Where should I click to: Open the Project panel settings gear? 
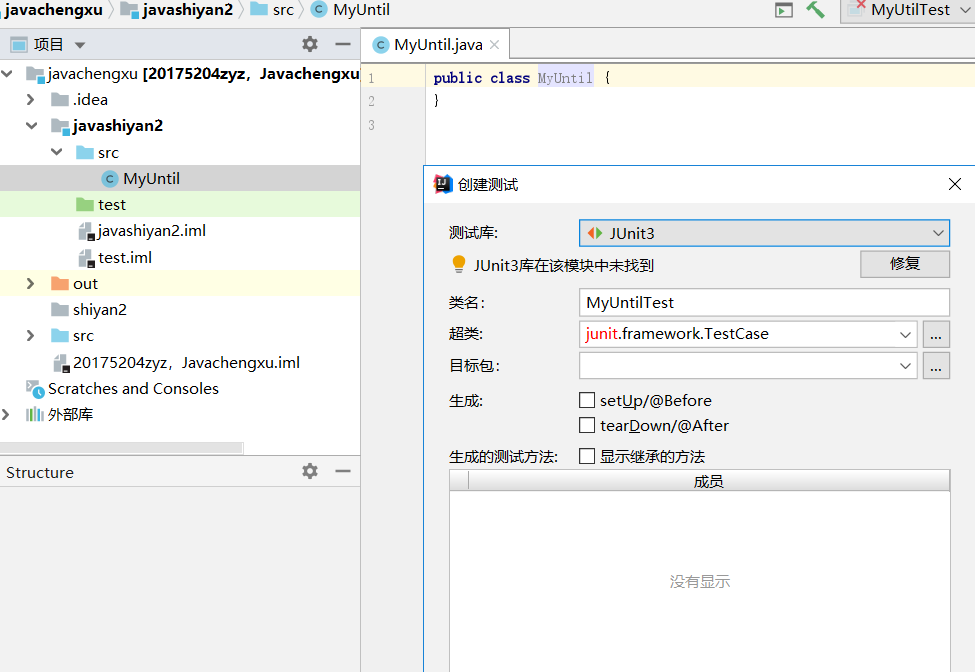(x=310, y=44)
